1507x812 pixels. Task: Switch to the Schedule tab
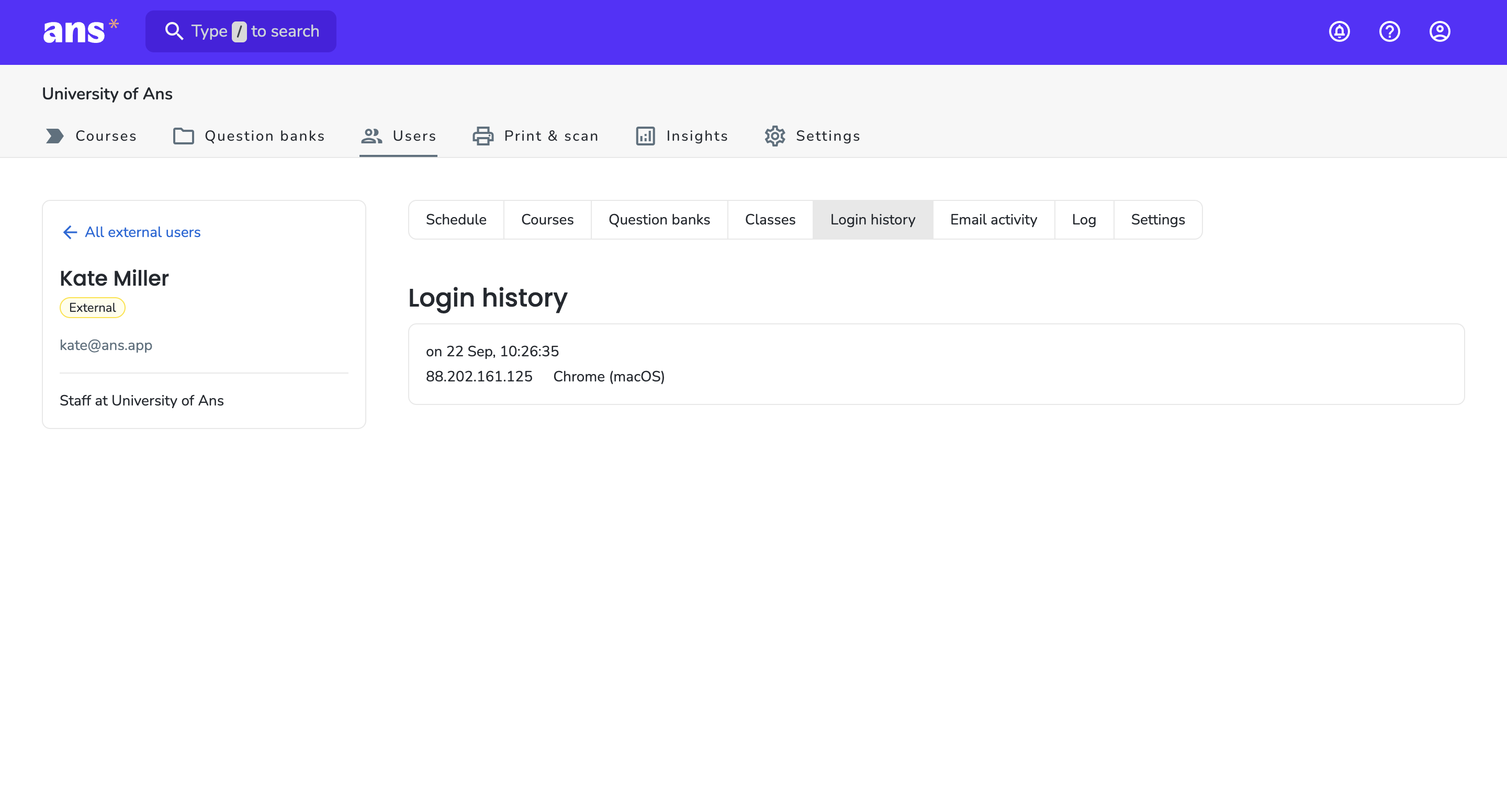(456, 219)
